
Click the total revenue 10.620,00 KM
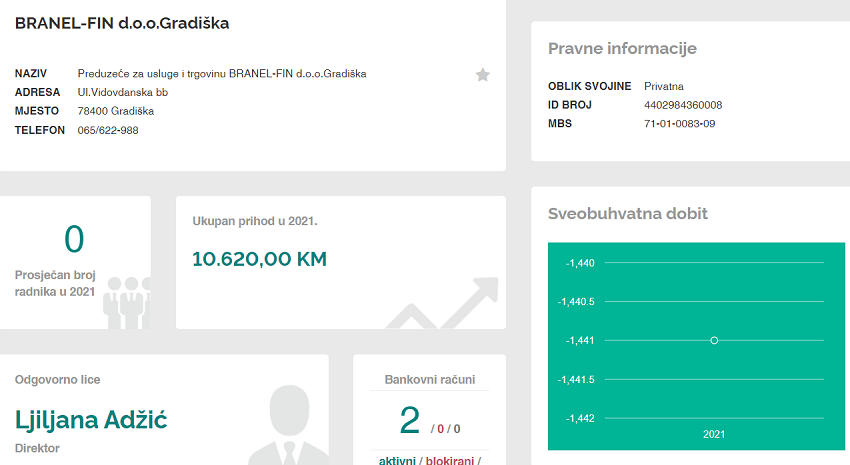[259, 259]
